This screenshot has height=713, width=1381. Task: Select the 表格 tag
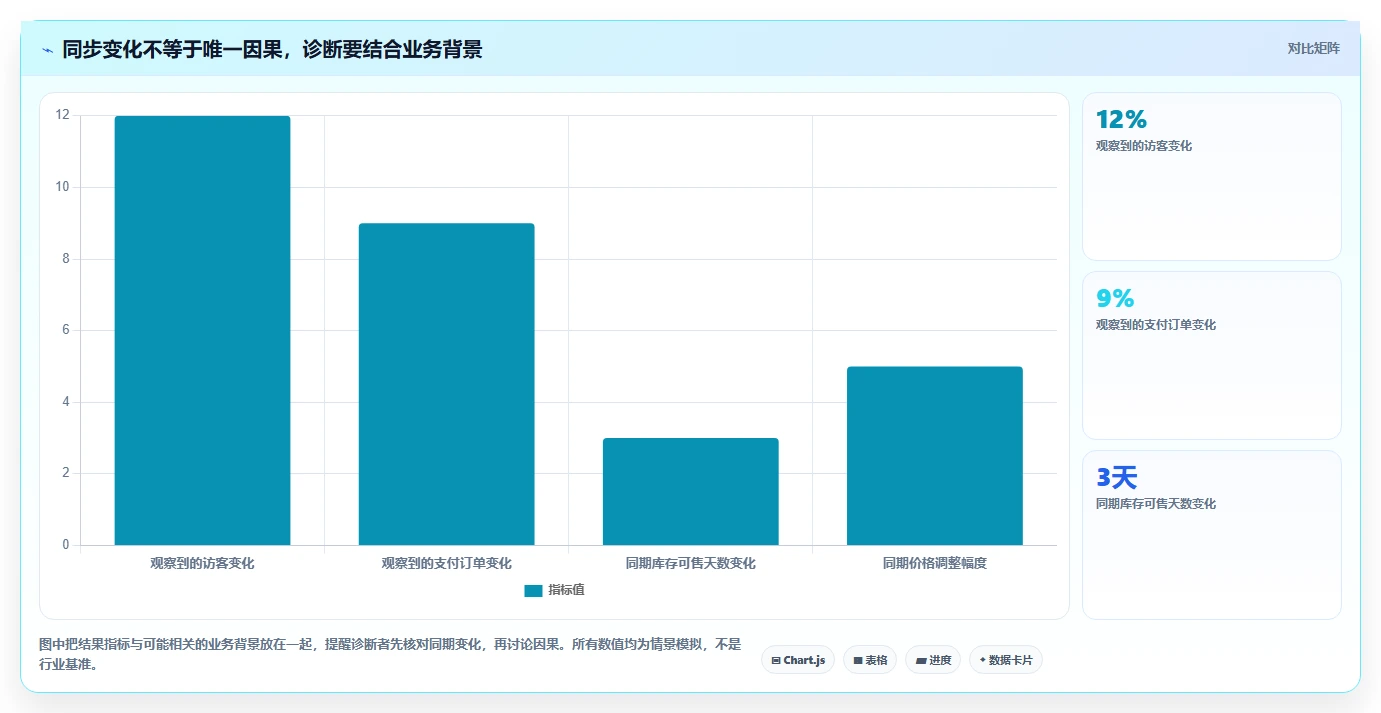pos(870,660)
